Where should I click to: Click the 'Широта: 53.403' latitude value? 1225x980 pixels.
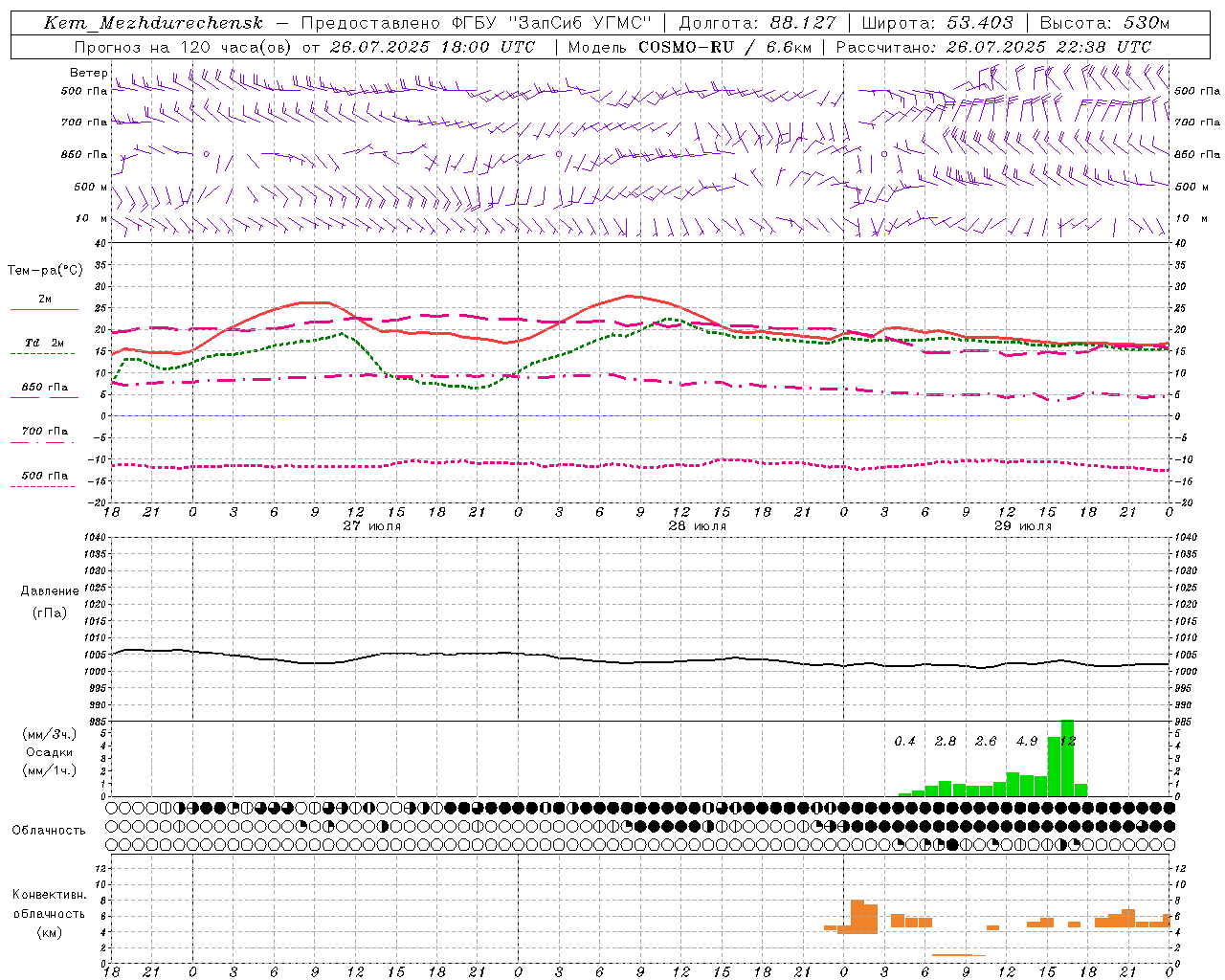[937, 23]
